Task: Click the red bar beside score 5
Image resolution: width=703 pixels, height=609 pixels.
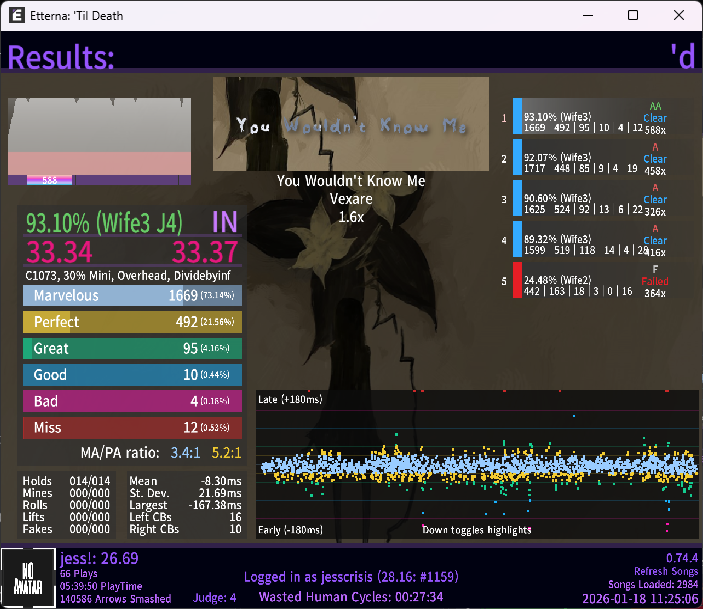Action: tap(517, 280)
